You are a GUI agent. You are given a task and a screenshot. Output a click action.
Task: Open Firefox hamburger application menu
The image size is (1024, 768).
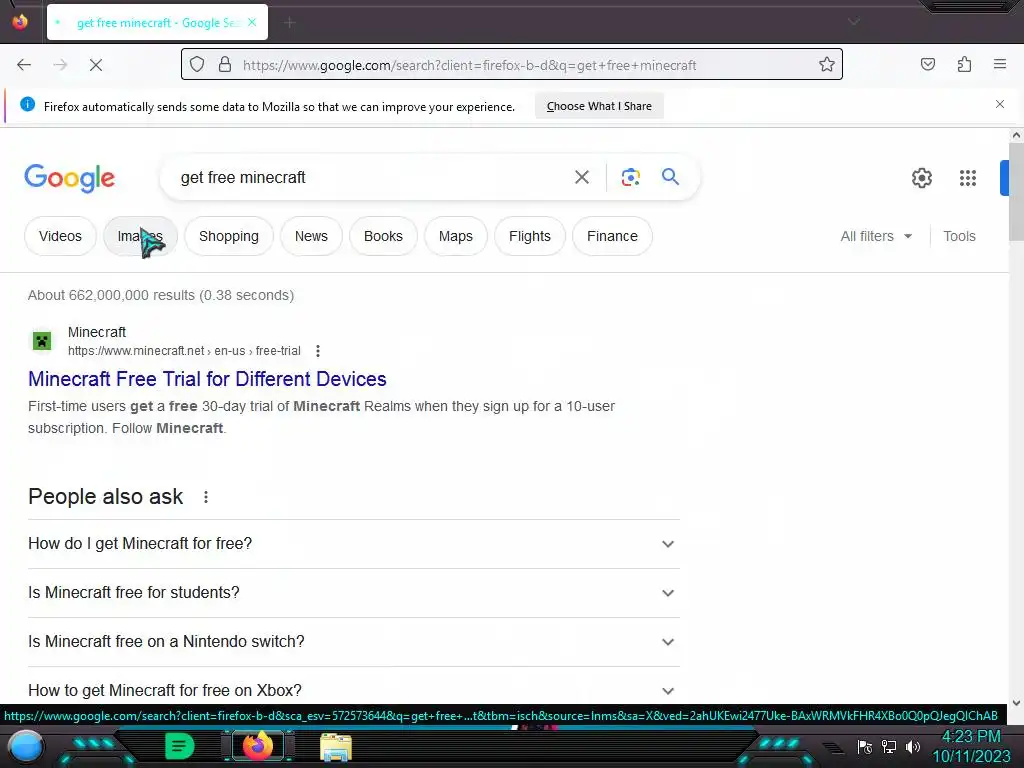coord(1000,64)
